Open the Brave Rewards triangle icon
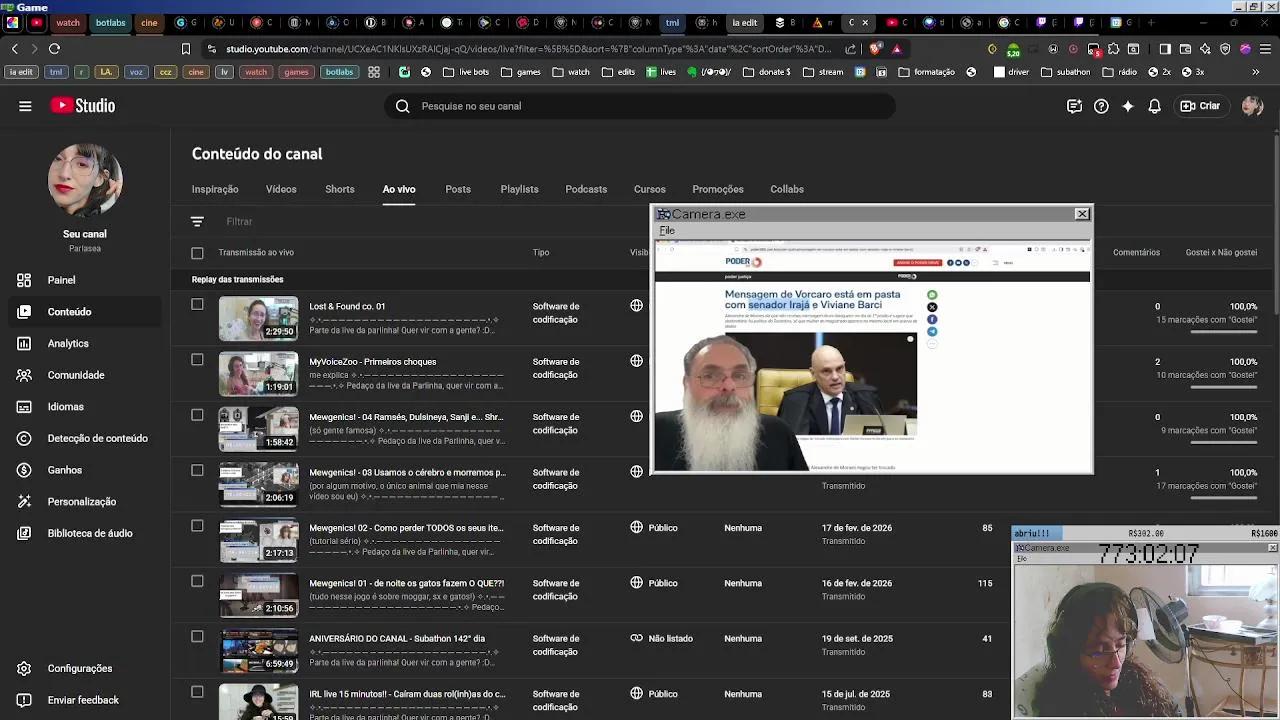Screen dimensions: 1280x720 (896, 48)
